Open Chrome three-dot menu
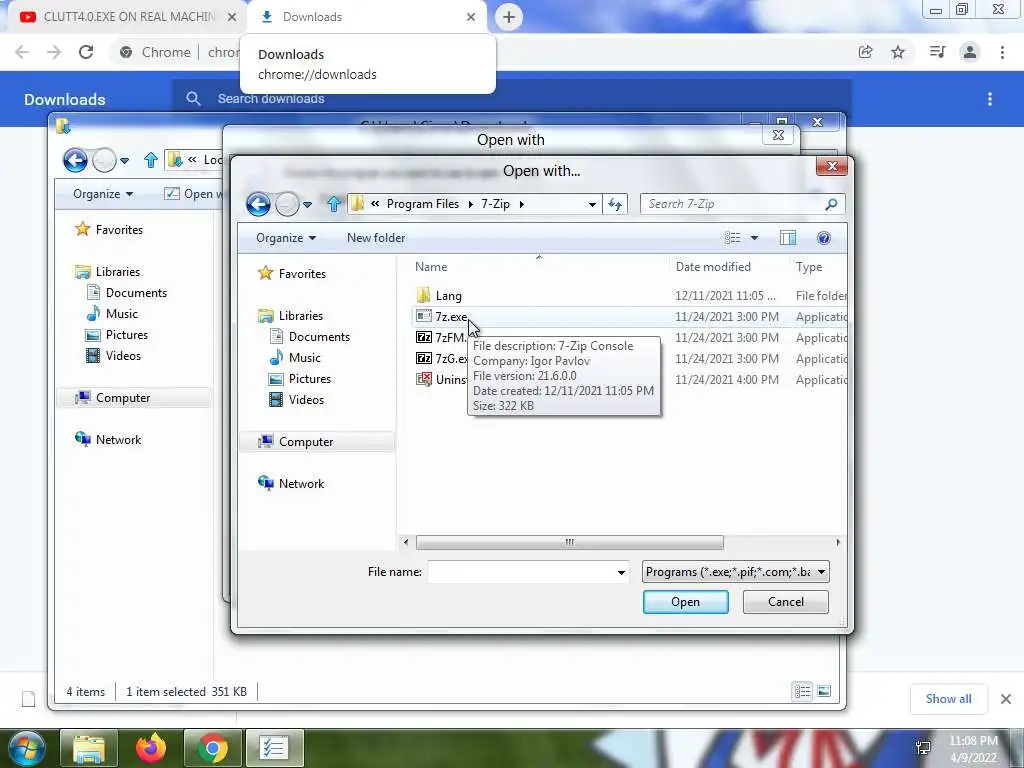 pos(1002,52)
